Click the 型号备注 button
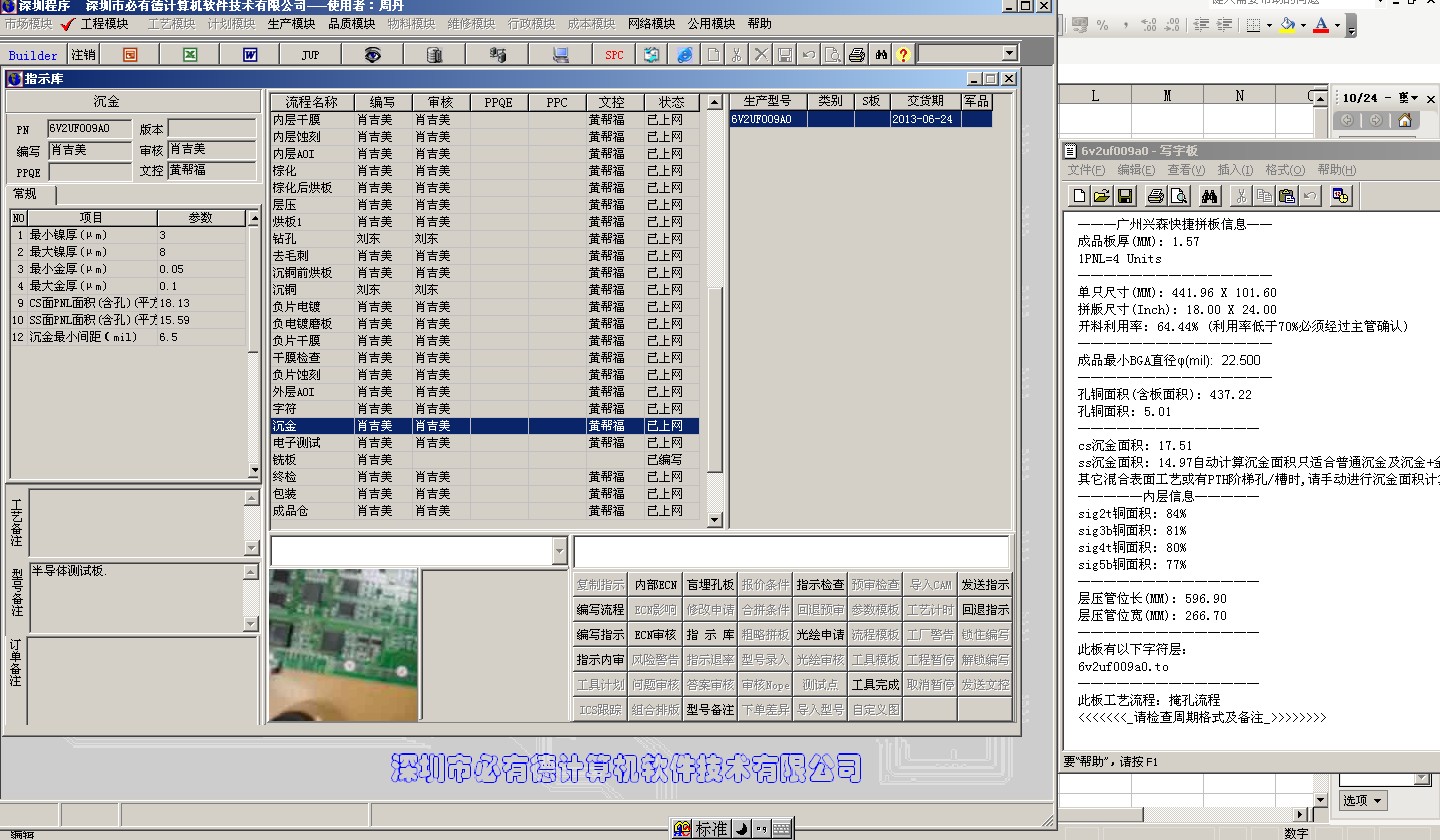 (710, 710)
